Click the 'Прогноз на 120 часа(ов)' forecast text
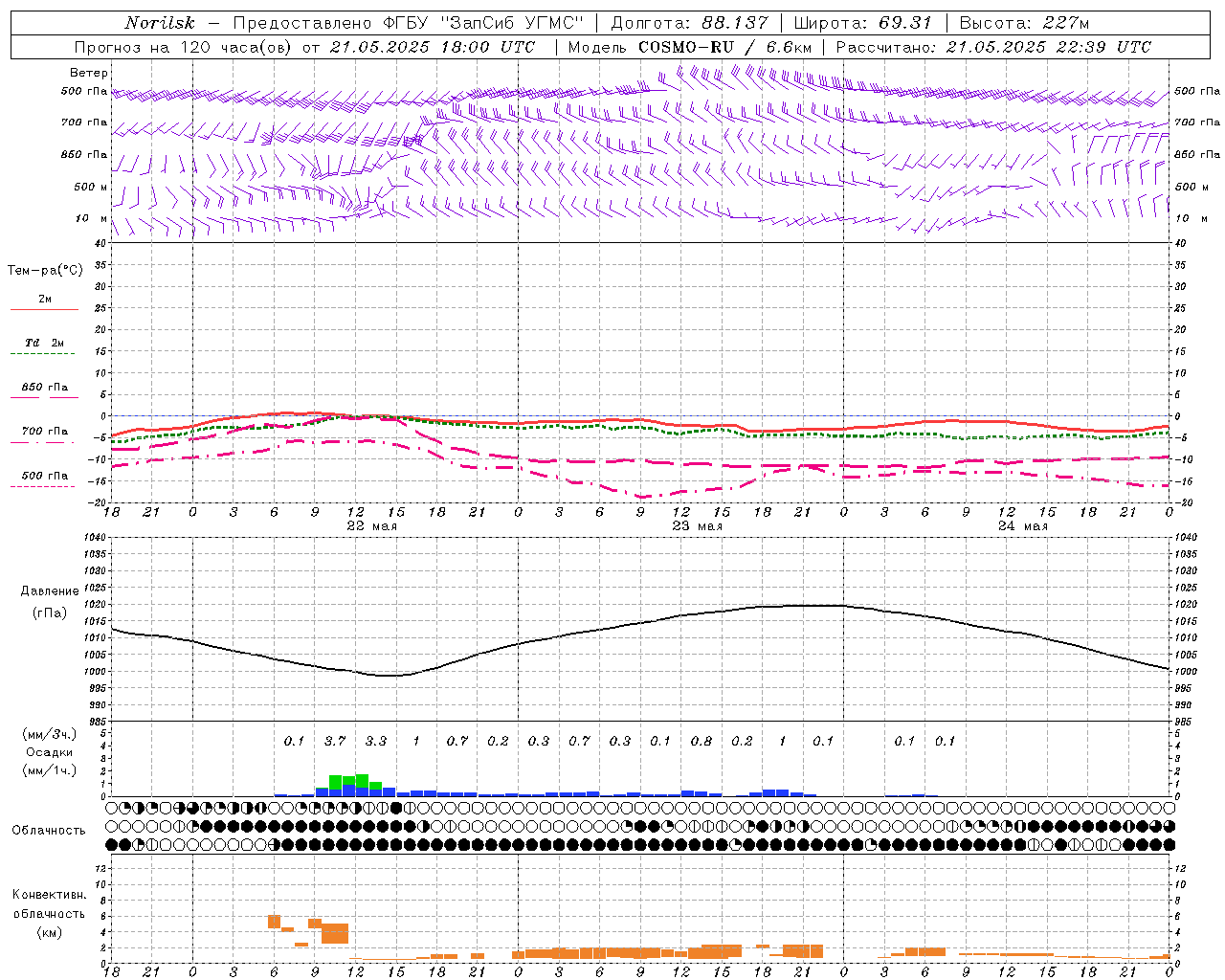The width and height of the screenshot is (1225, 980). click(185, 47)
